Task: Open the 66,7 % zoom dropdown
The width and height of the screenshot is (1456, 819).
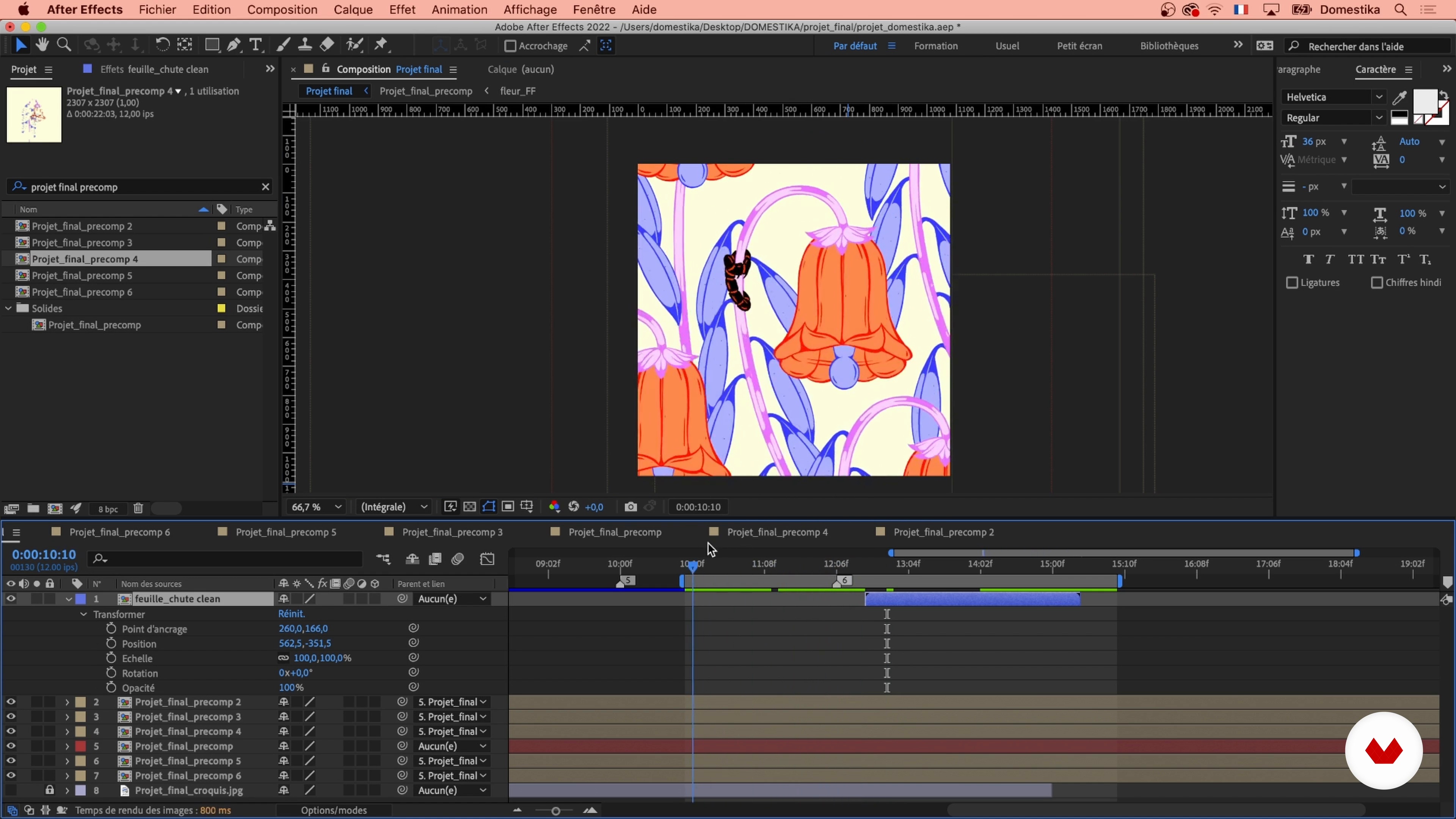Action: 316,507
